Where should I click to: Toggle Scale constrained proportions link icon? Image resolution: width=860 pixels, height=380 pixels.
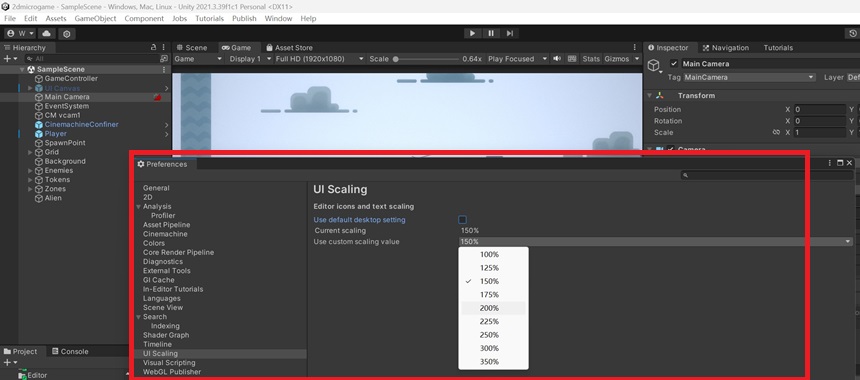pos(776,132)
